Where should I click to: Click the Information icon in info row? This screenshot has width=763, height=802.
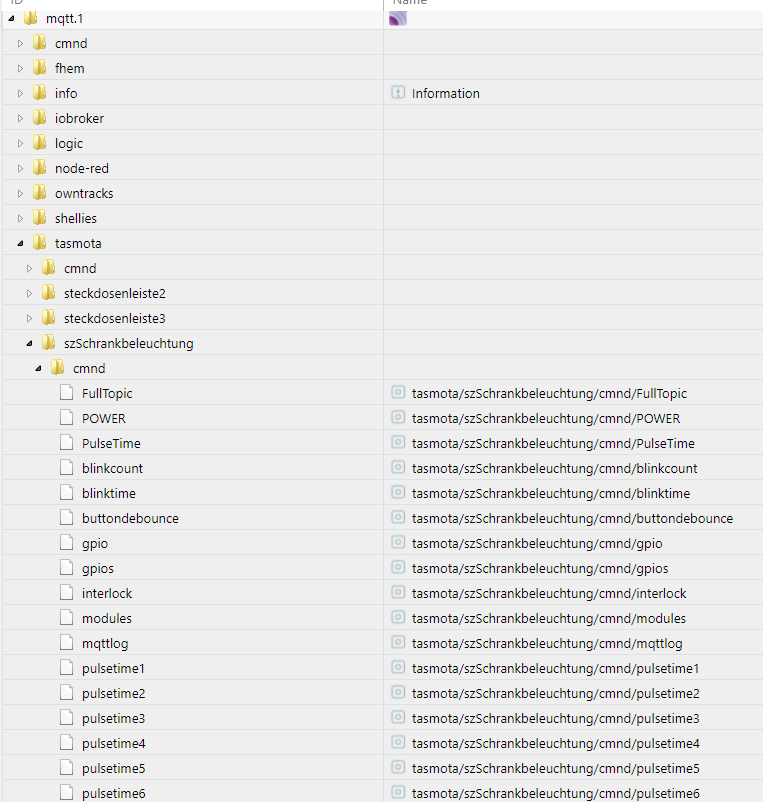click(x=398, y=93)
